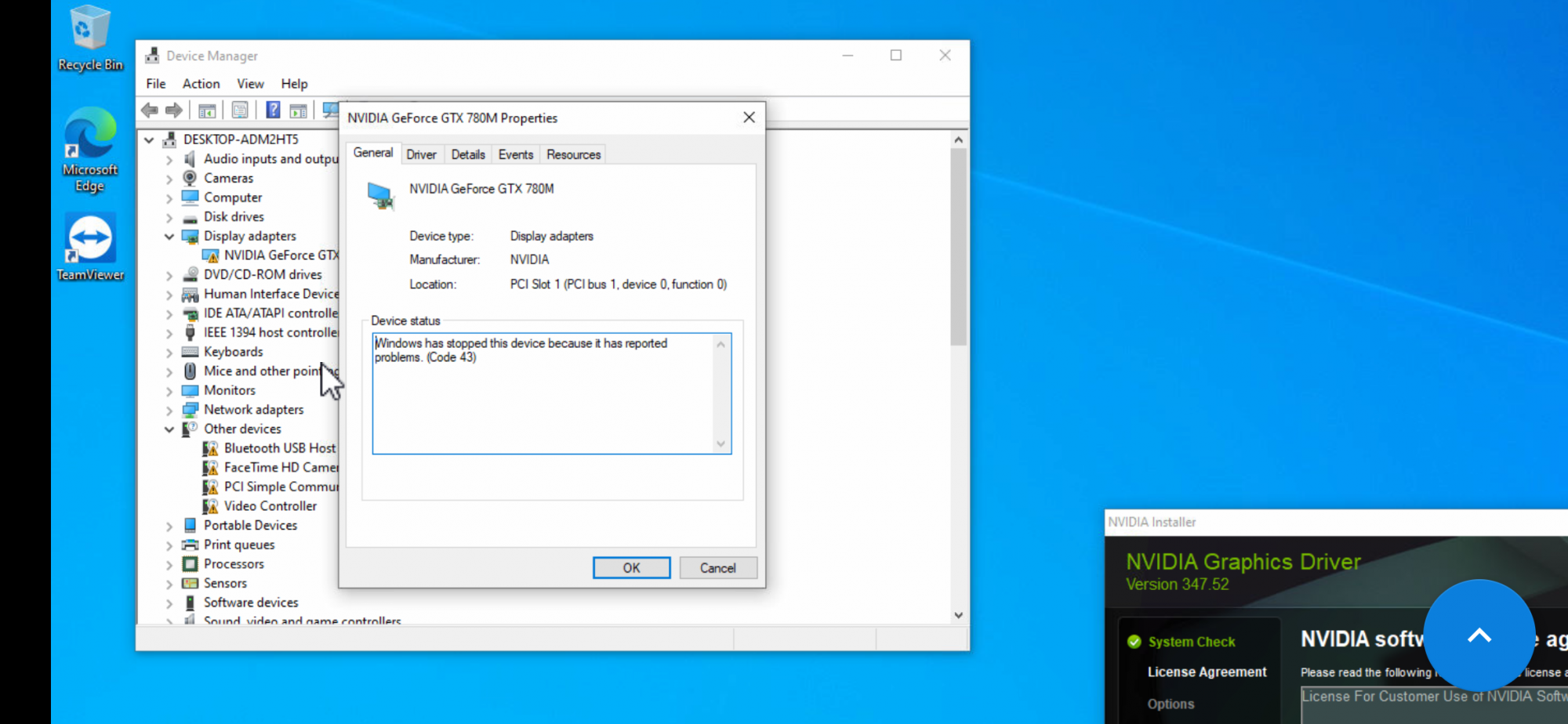Image resolution: width=1568 pixels, height=724 pixels.
Task: Click the Scan for hardware changes toolbar icon
Action: [x=331, y=110]
